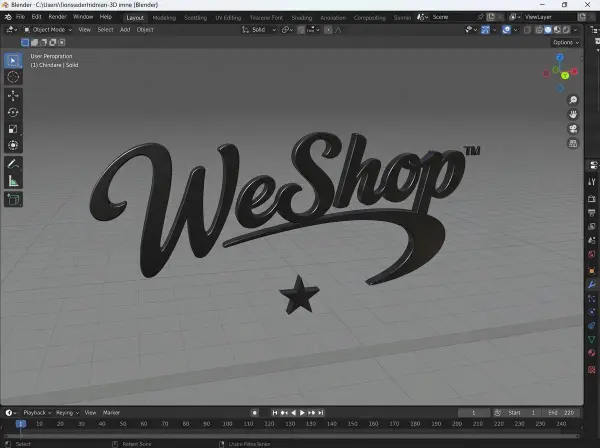Toggle proportional editing in header
The width and height of the screenshot is (600, 448).
click(328, 30)
